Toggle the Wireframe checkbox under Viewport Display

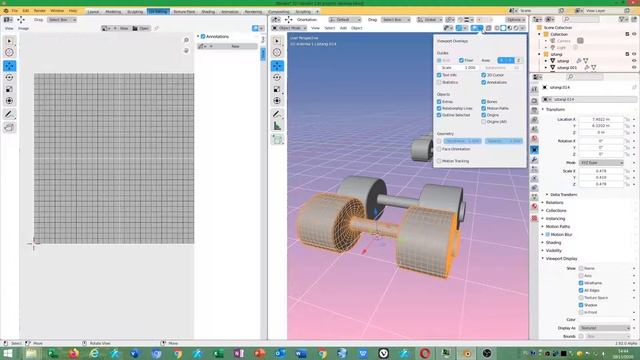click(x=581, y=283)
